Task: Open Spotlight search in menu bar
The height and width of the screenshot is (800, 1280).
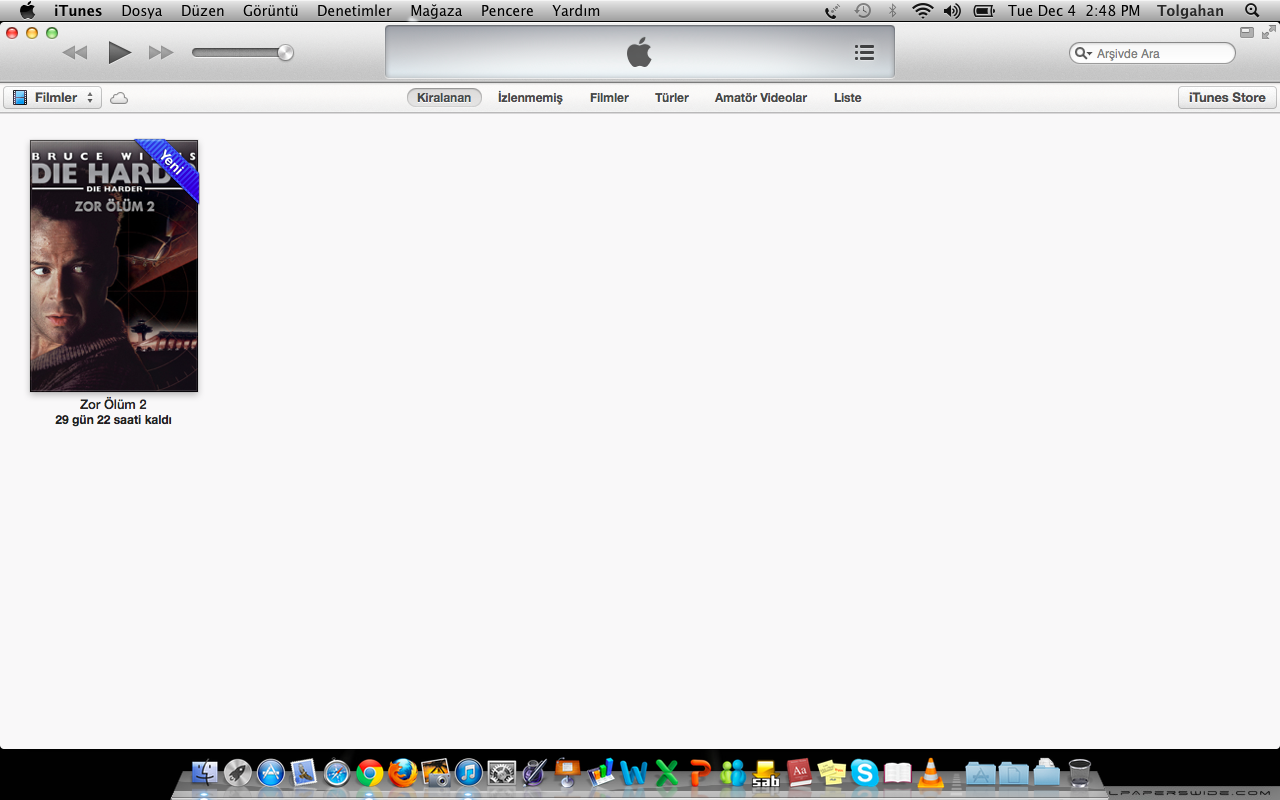Action: coord(1252,11)
